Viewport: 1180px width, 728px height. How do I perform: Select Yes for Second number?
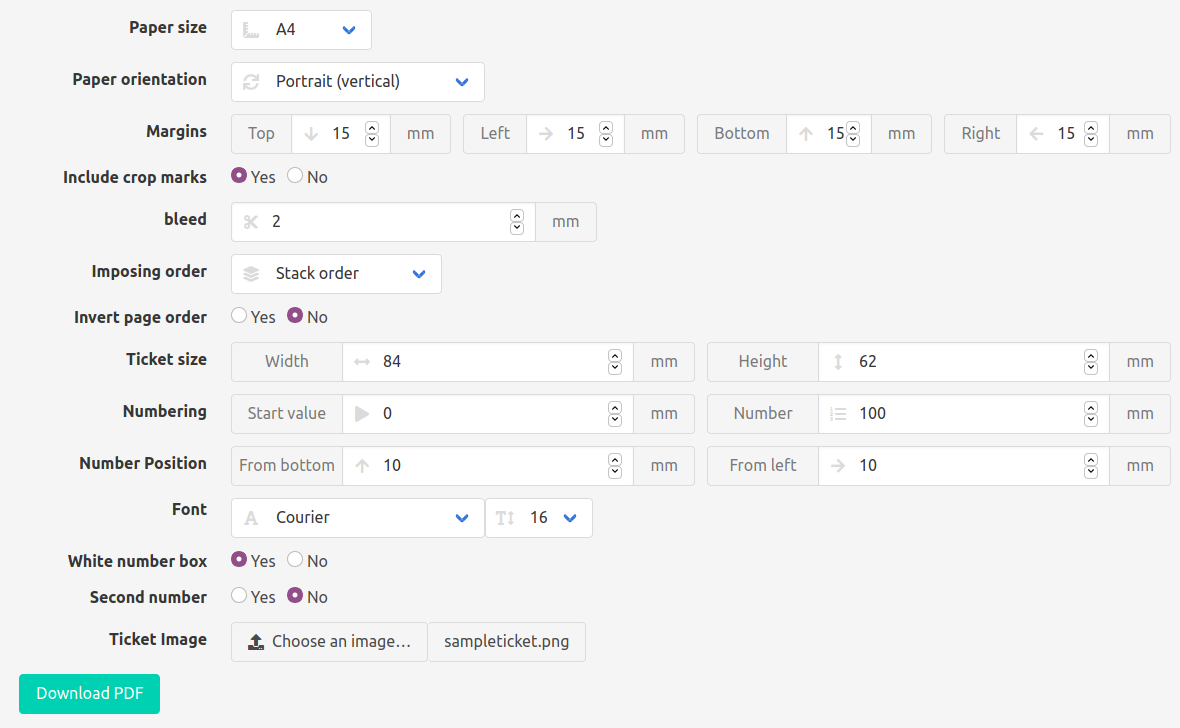239,595
